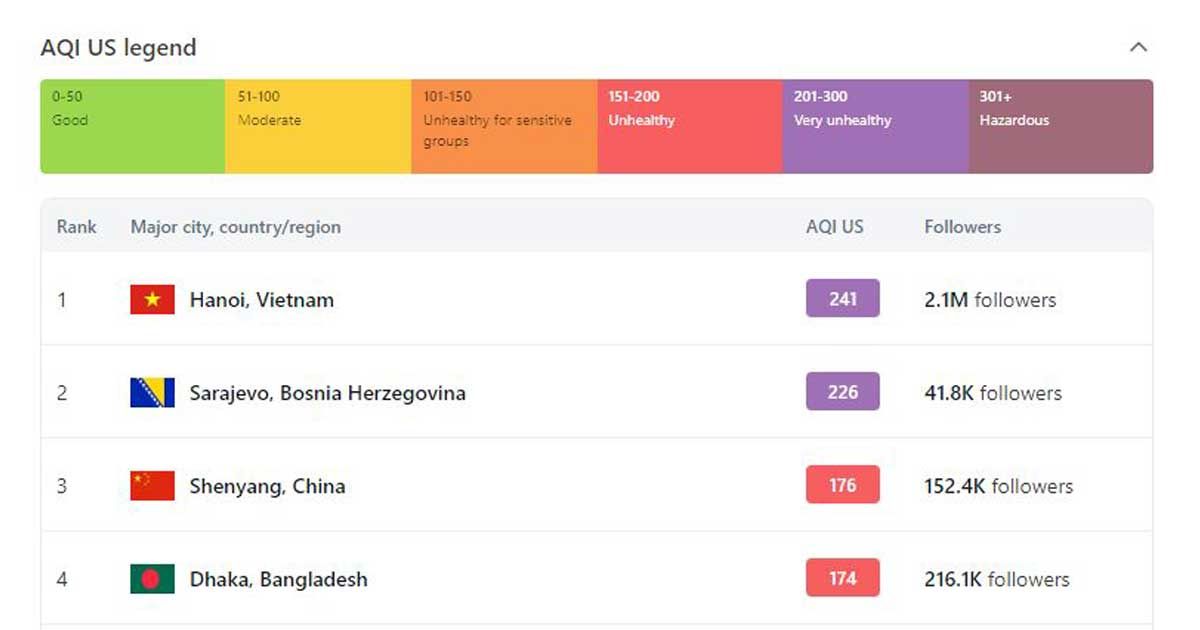The width and height of the screenshot is (1200, 630).
Task: Click the orange Unhealthy for sensitive groups swatch
Action: tap(504, 127)
